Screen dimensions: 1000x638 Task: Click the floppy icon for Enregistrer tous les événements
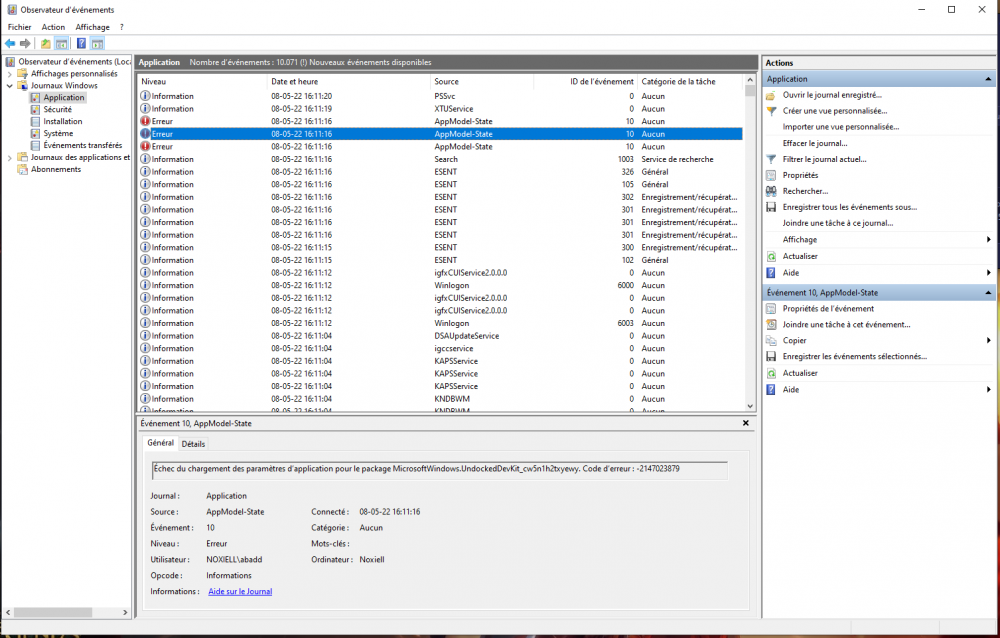(x=771, y=207)
